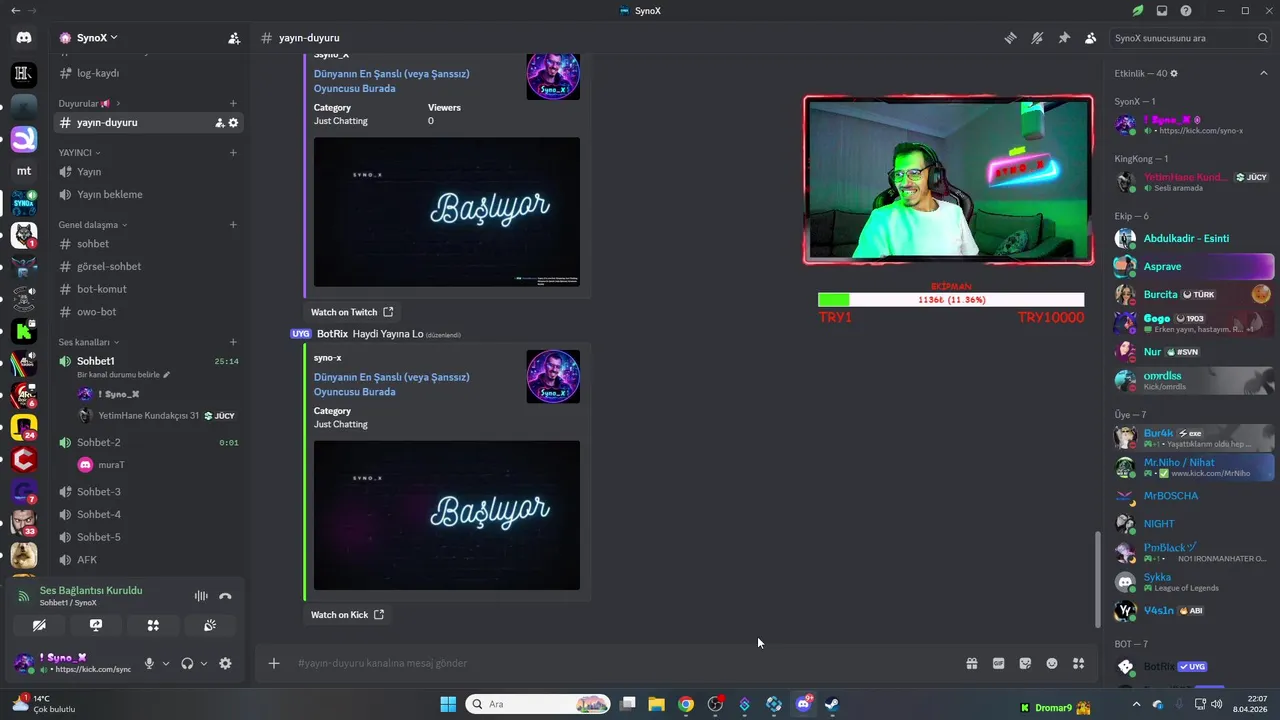Open voice connection signal icon
Image resolution: width=1280 pixels, height=720 pixels.
point(24,596)
